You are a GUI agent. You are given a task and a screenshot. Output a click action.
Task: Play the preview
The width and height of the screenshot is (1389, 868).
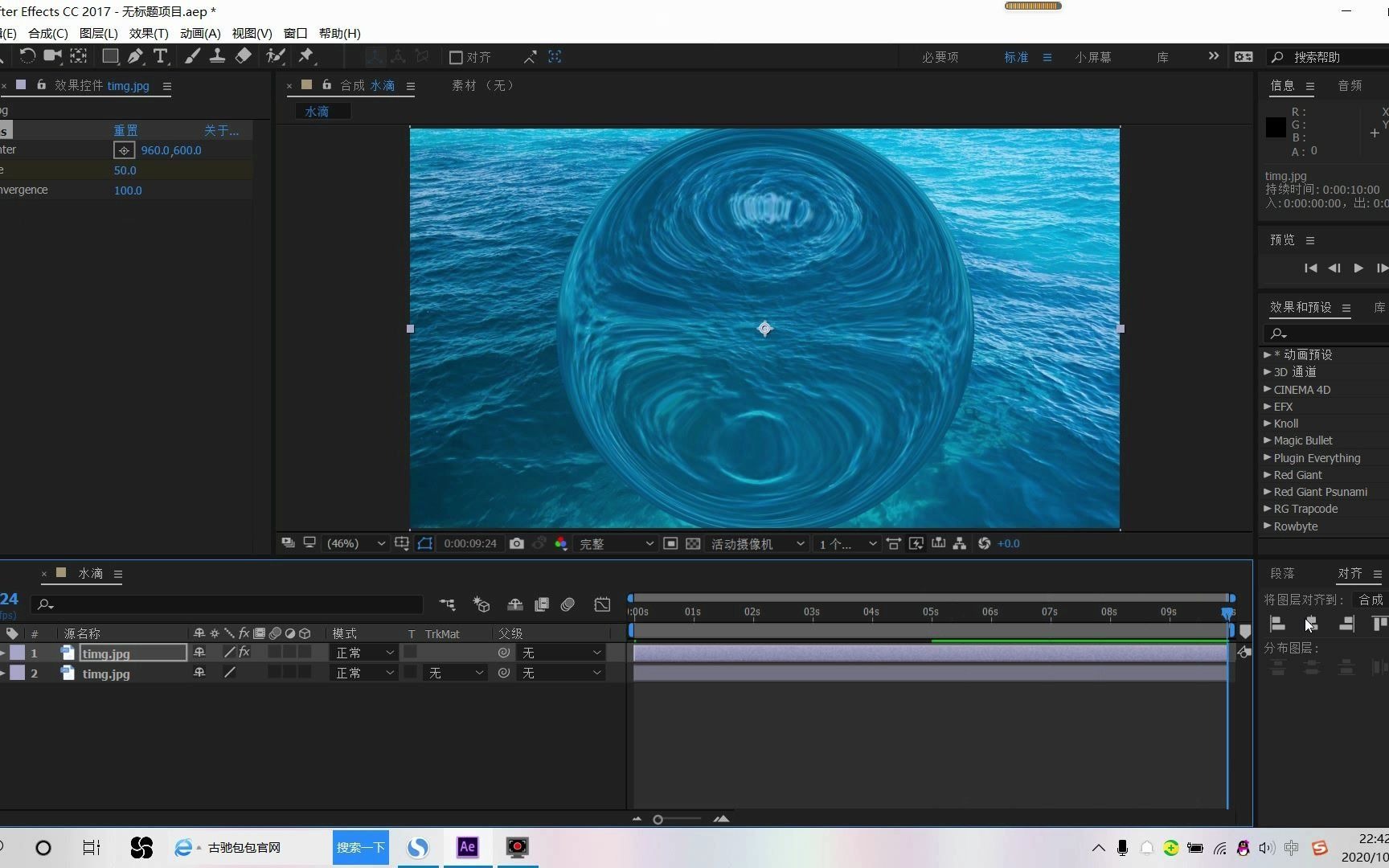(x=1358, y=268)
